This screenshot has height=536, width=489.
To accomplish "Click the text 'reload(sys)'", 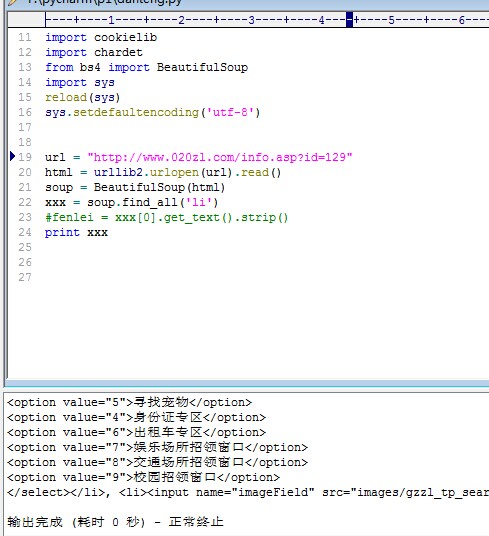I will coord(83,97).
